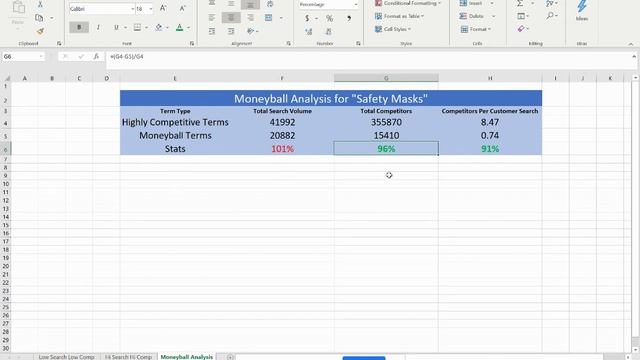Toggle Underline formatting
Viewport: 640px width, 360px height.
coord(116,27)
